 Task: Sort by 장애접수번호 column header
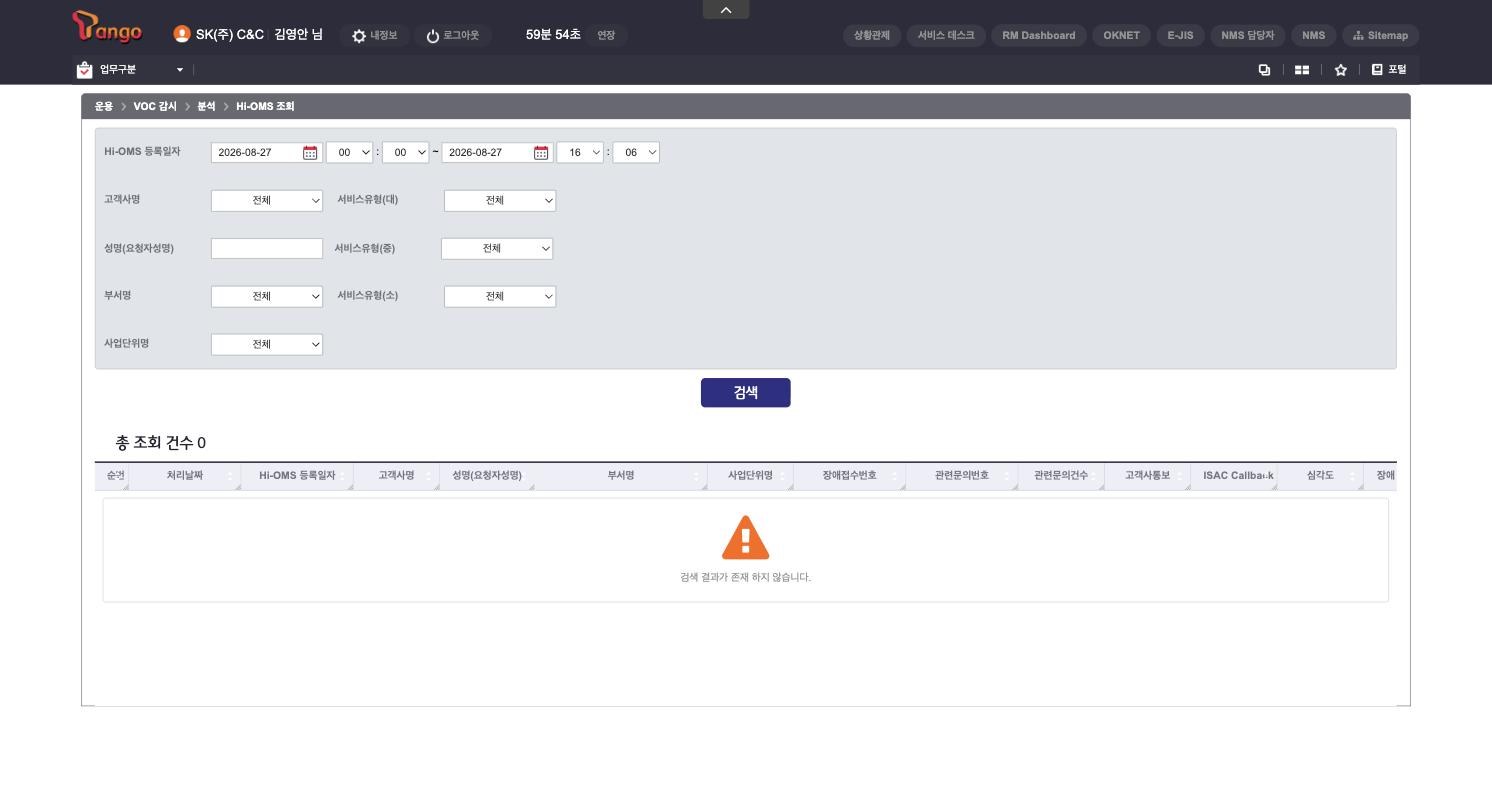(850, 476)
